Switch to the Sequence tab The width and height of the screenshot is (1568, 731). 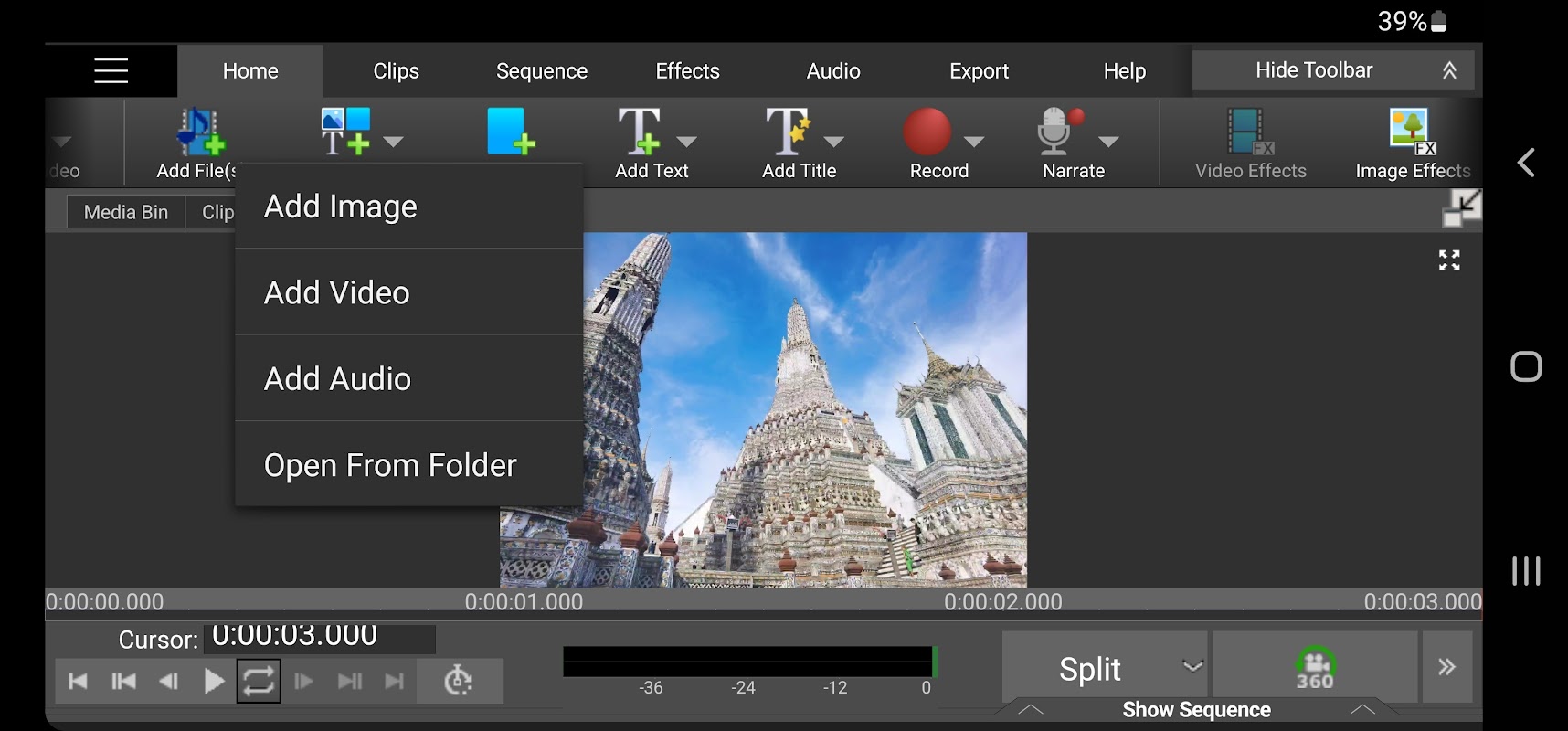(x=542, y=71)
